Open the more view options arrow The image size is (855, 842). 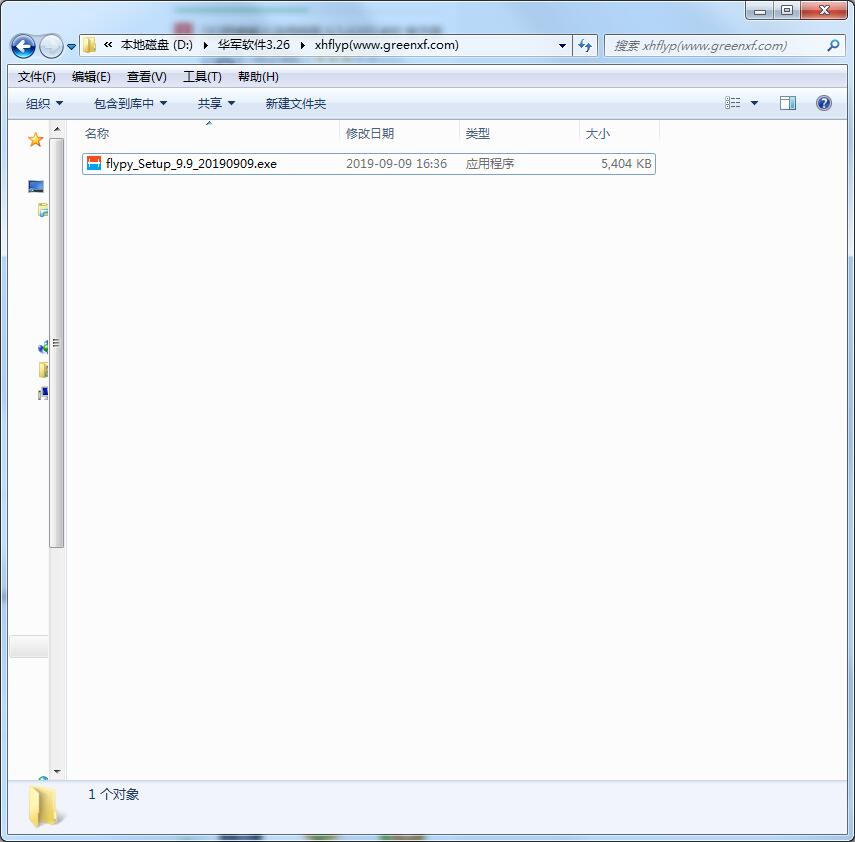pyautogui.click(x=755, y=103)
